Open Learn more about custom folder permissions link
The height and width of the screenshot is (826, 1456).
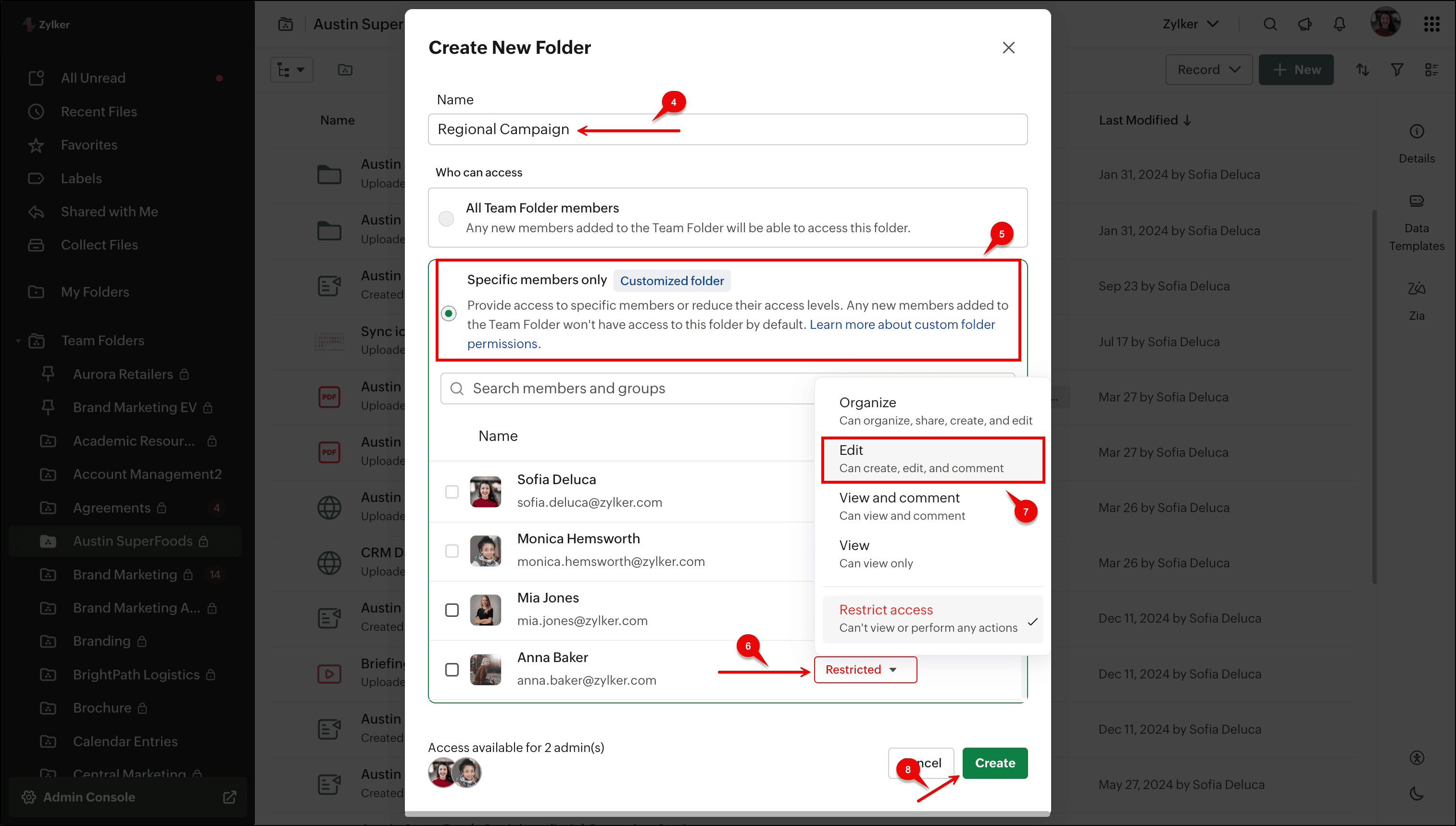[x=902, y=325]
